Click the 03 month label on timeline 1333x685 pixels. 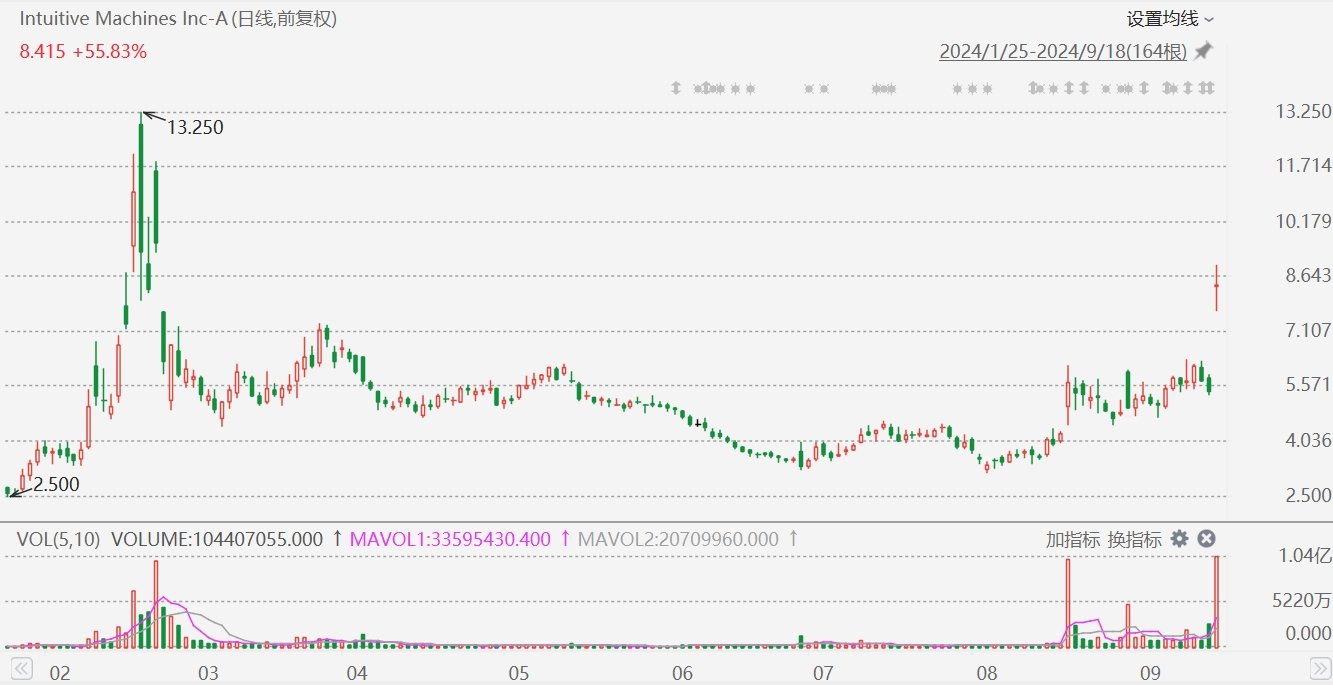click(x=208, y=673)
